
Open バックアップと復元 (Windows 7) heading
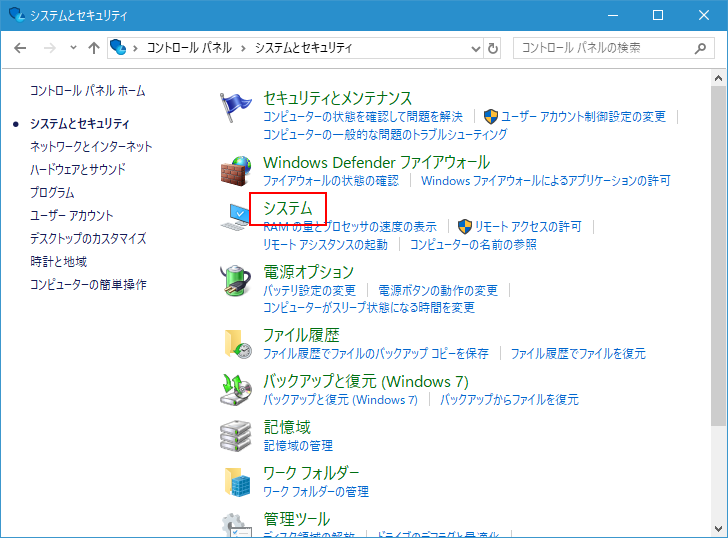coord(366,382)
